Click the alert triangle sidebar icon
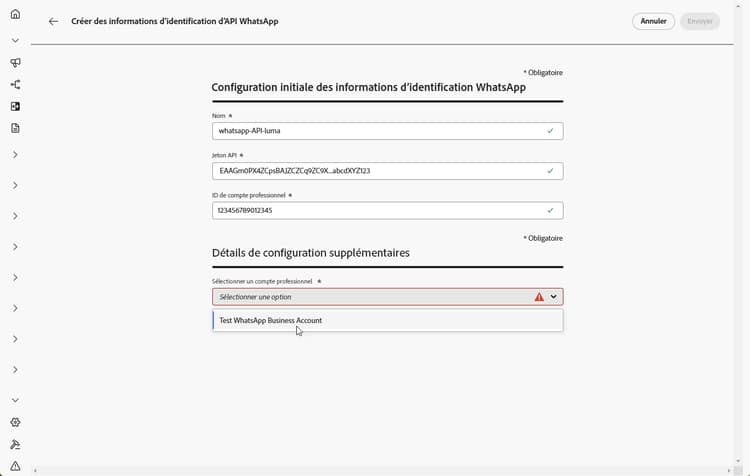750x476 pixels. point(15,466)
